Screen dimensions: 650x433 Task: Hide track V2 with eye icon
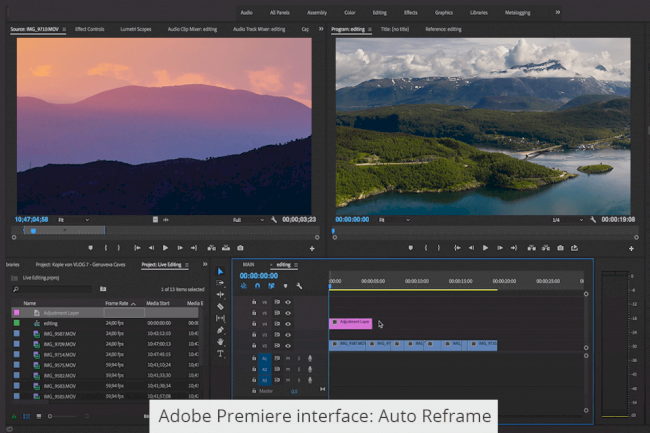click(288, 346)
